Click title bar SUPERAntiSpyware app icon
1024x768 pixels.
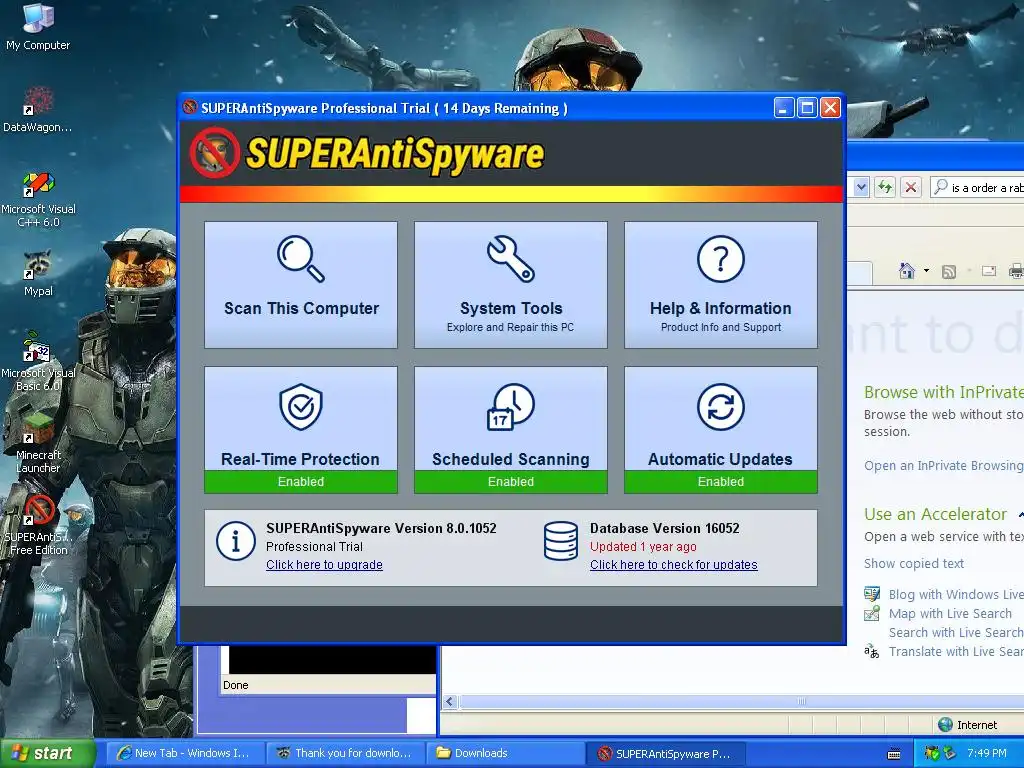click(190, 108)
